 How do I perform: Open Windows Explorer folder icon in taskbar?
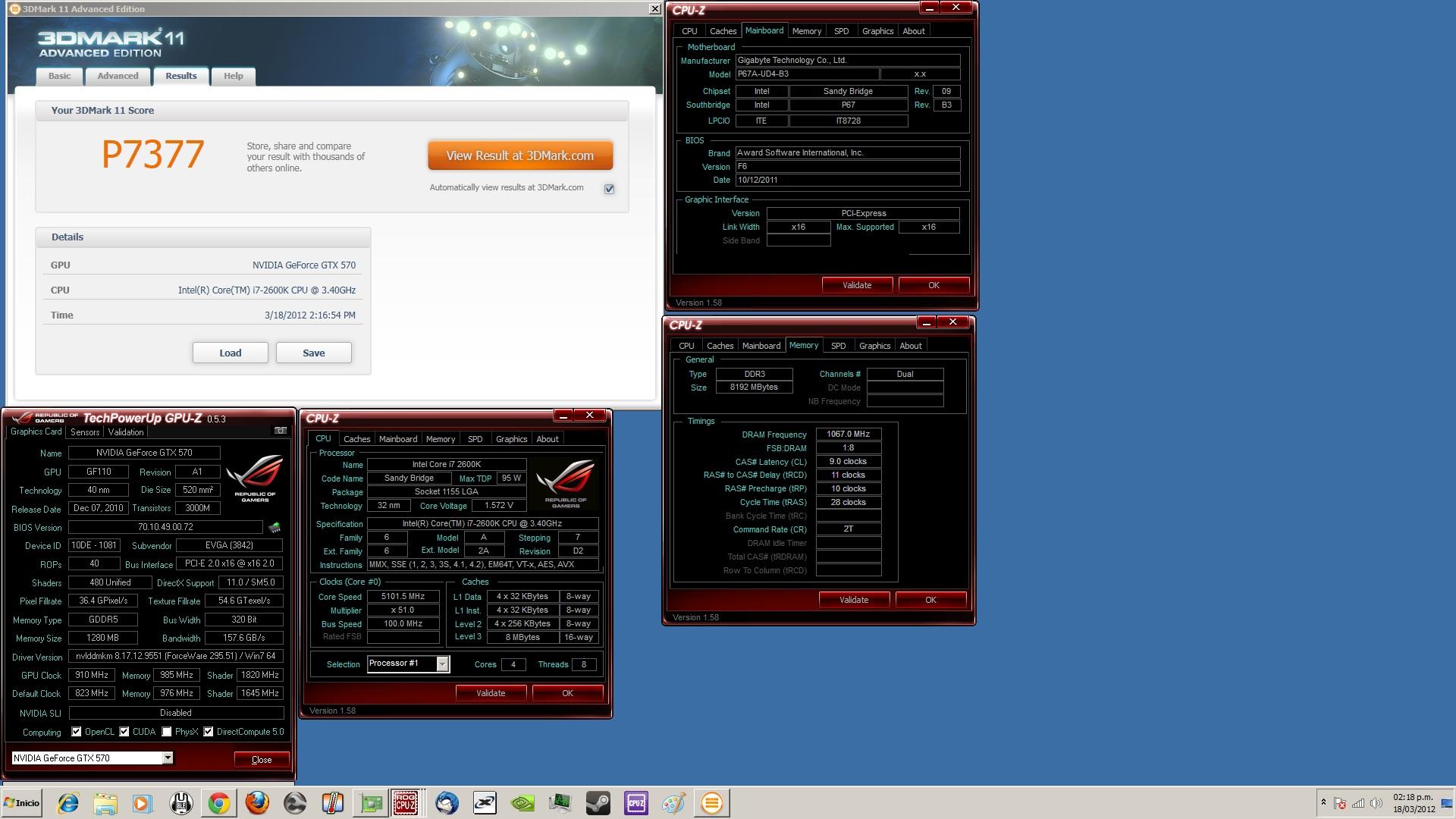(x=105, y=803)
